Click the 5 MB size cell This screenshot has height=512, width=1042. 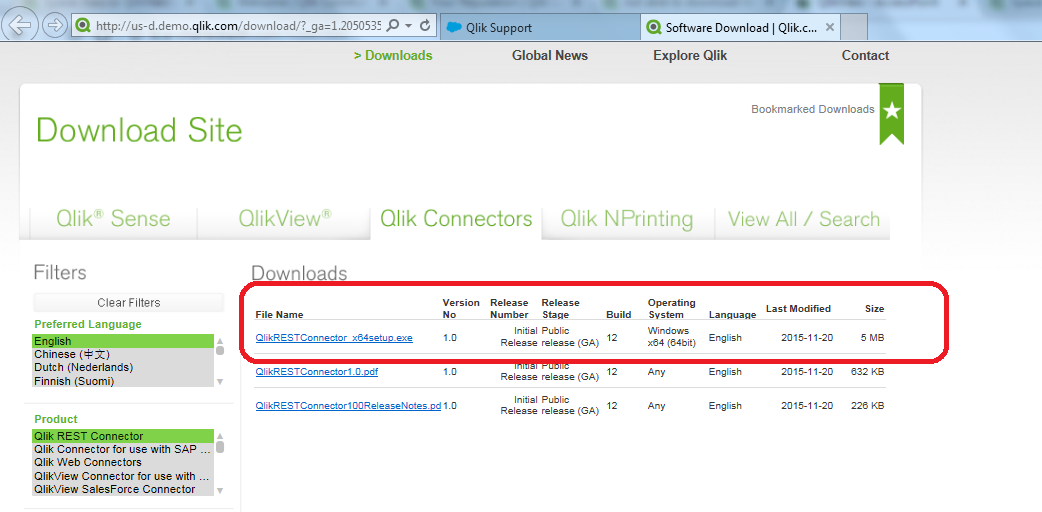pyautogui.click(x=873, y=338)
